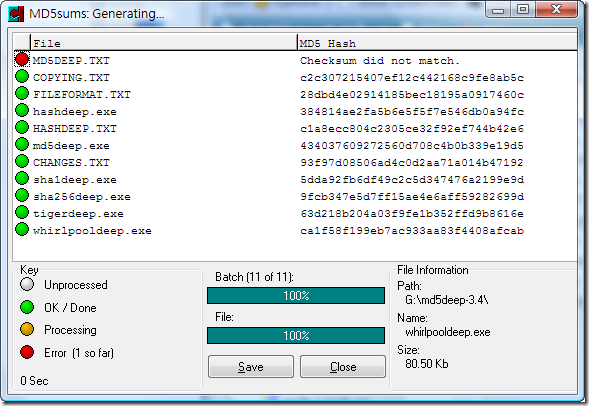Screen dimensions: 589x406
Task: Maximize the MD5sums window
Action: tap(523, 9)
